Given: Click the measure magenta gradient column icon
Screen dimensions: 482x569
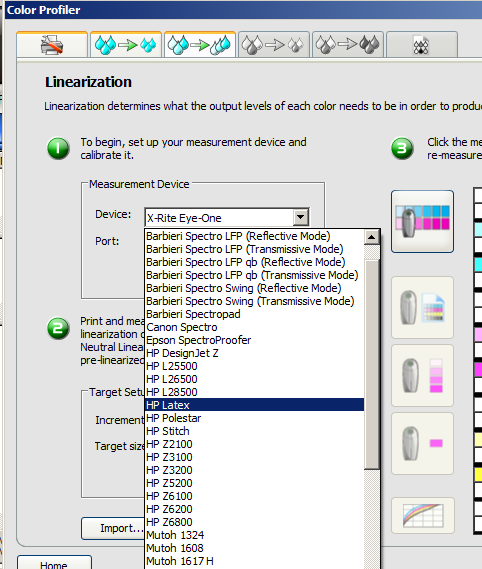Looking at the screenshot, I should pos(422,375).
